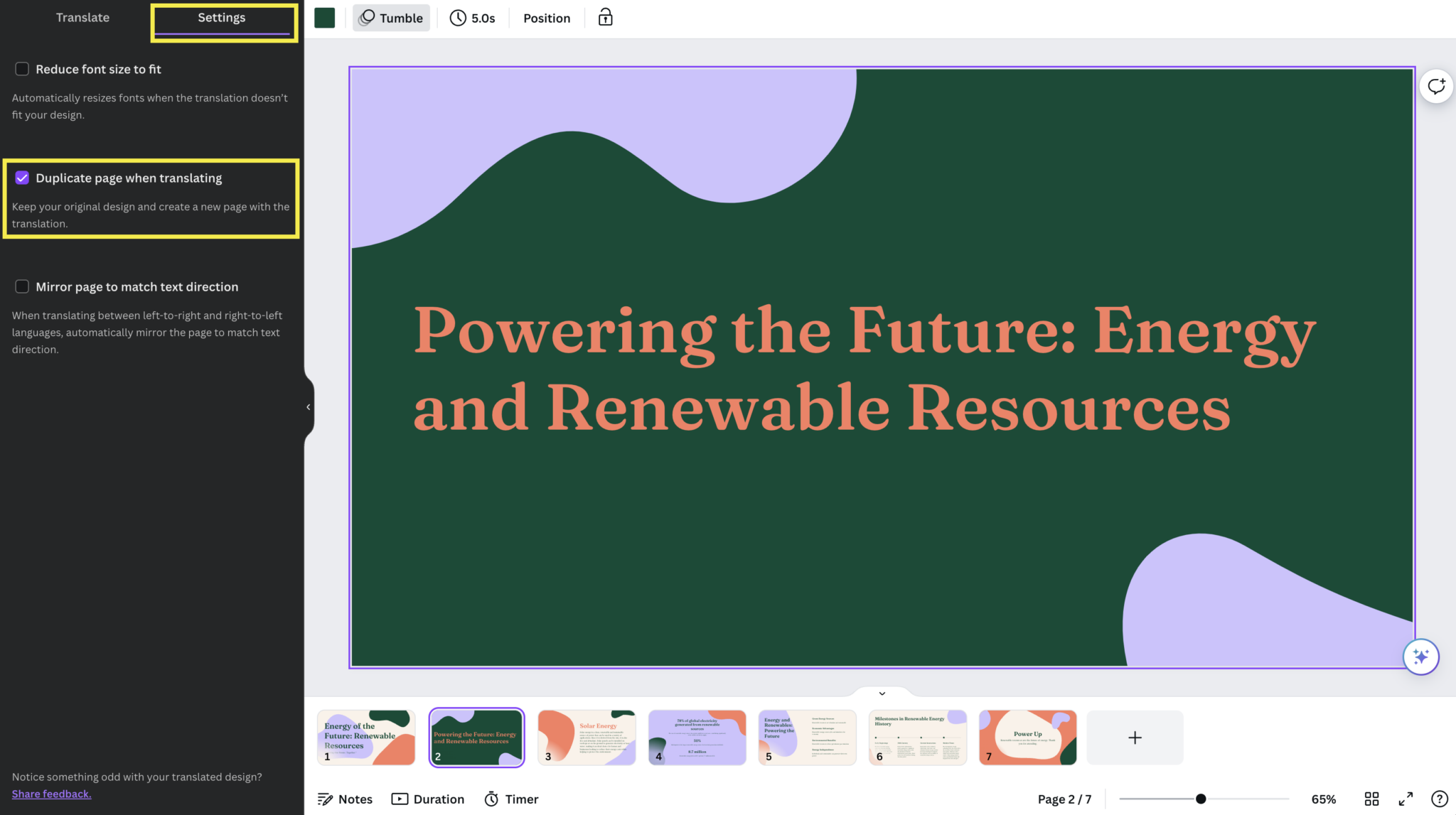Viewport: 1456px width, 815px height.
Task: Click the 5.0s page duration clock
Action: [x=473, y=18]
